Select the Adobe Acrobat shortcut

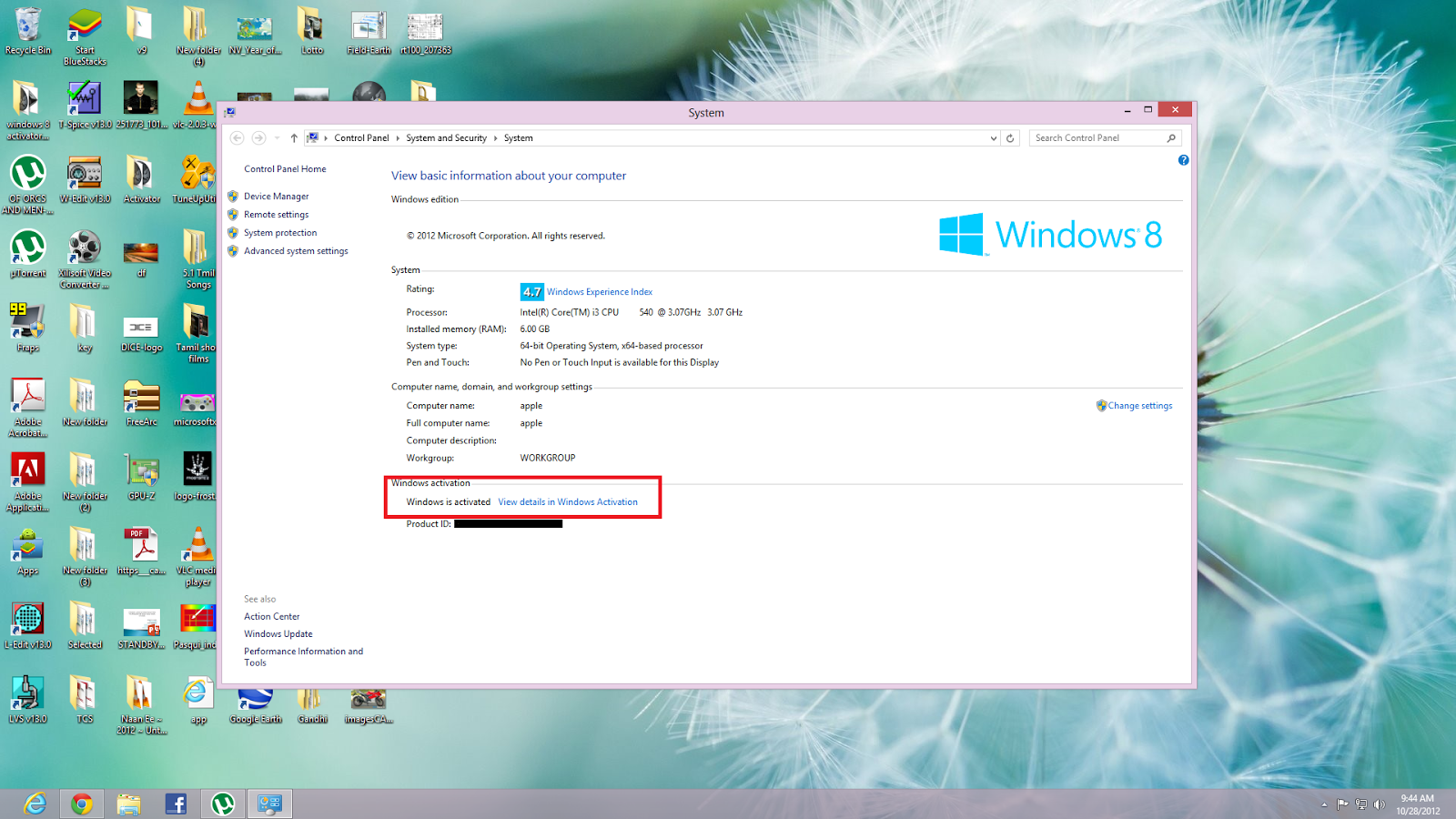(28, 408)
